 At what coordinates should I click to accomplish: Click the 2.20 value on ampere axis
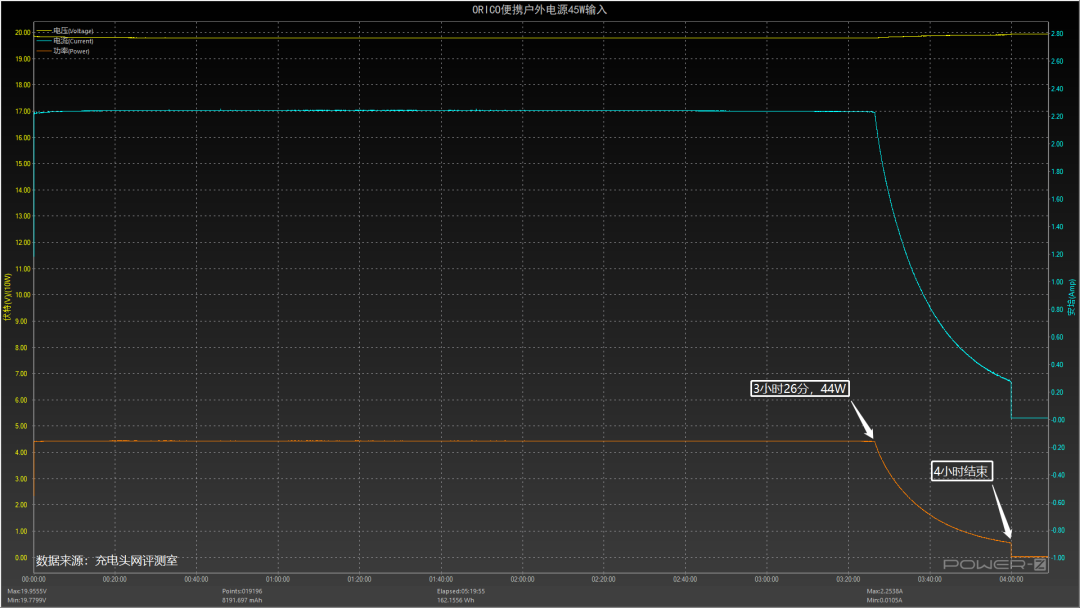pyautogui.click(x=1057, y=116)
